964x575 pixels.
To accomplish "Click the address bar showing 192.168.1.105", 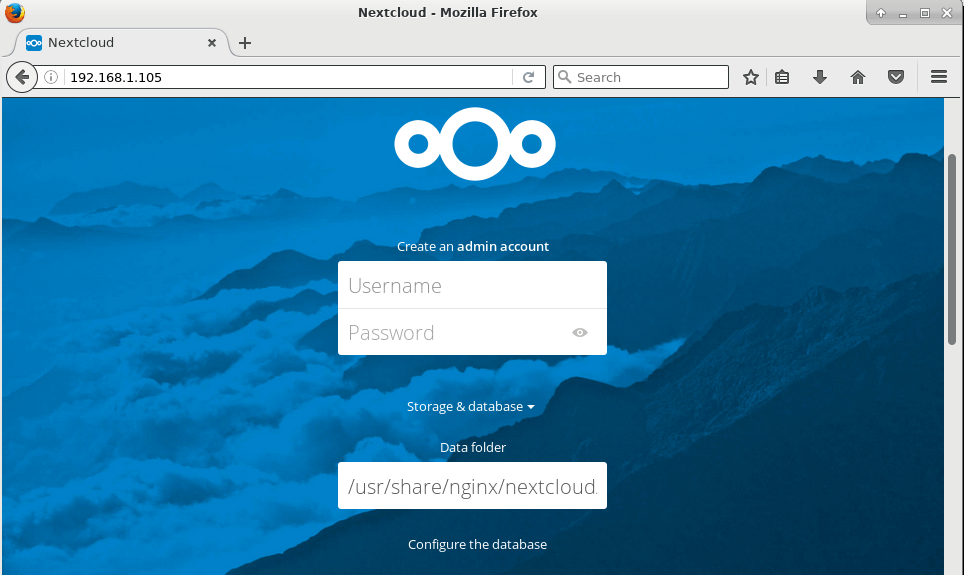I will click(290, 77).
